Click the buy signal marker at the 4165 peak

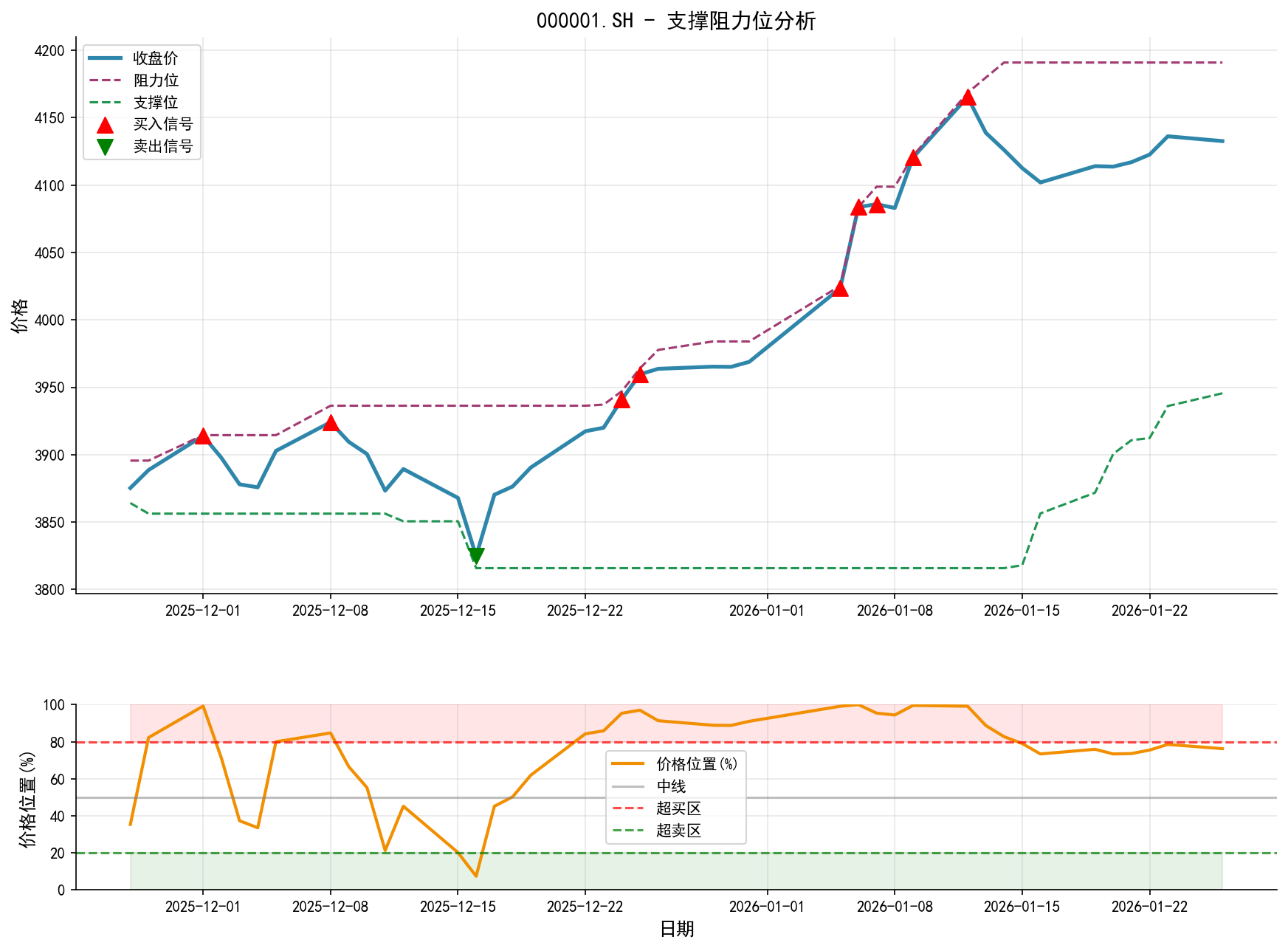(x=968, y=98)
